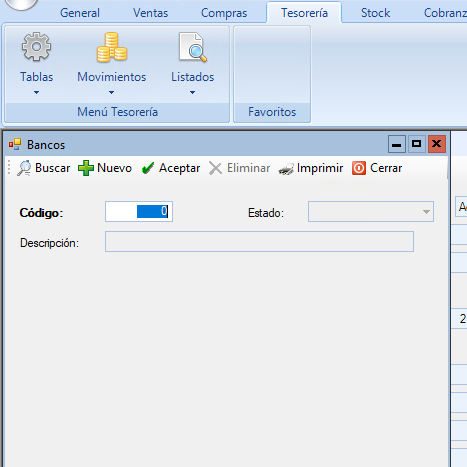The width and height of the screenshot is (467, 467).
Task: Minimize the Bancos window
Action: pos(397,144)
